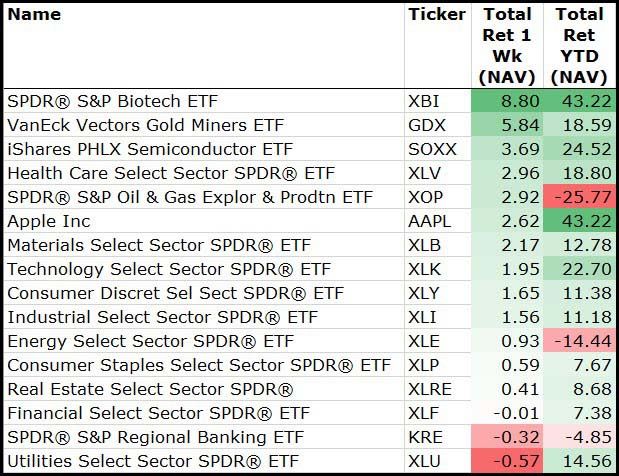Click the SOXX ticker cell
The image size is (619, 476).
(x=433, y=149)
